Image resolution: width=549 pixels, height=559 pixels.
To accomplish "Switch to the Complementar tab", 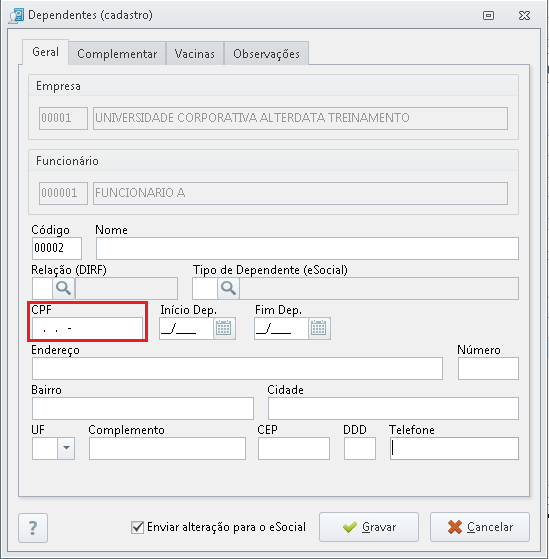I will click(x=117, y=53).
